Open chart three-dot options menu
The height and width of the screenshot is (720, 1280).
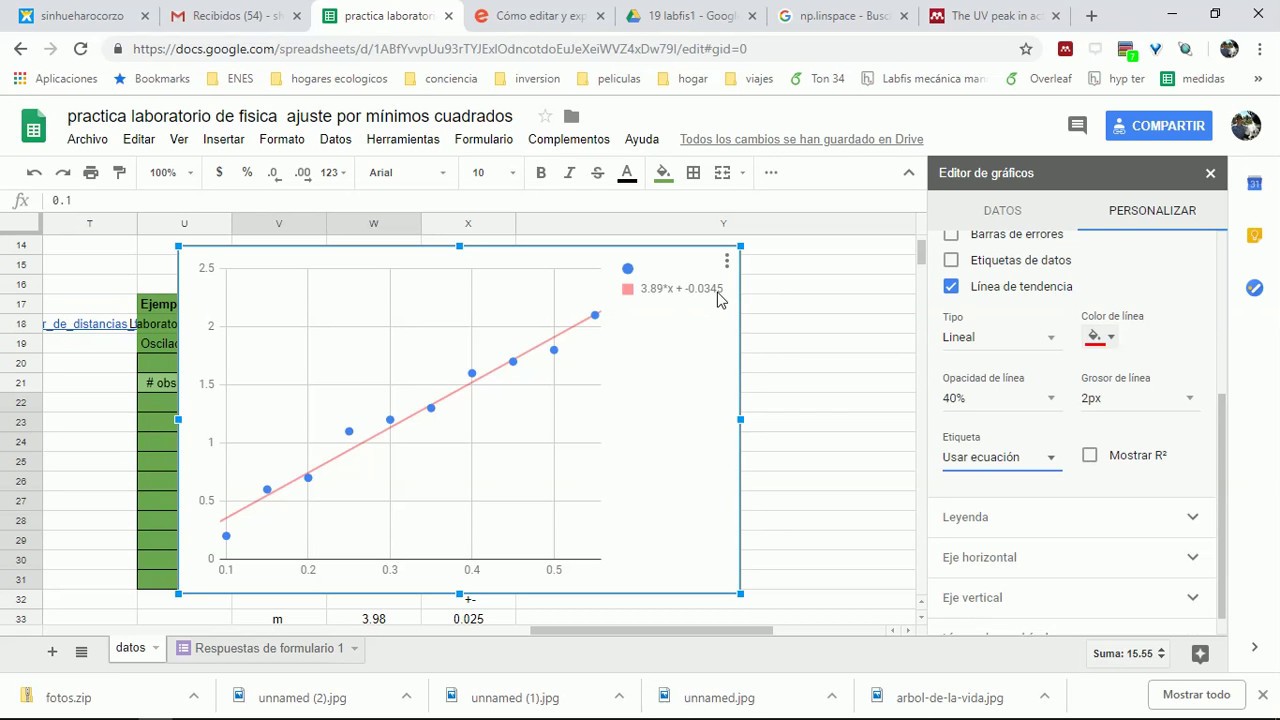pyautogui.click(x=727, y=261)
